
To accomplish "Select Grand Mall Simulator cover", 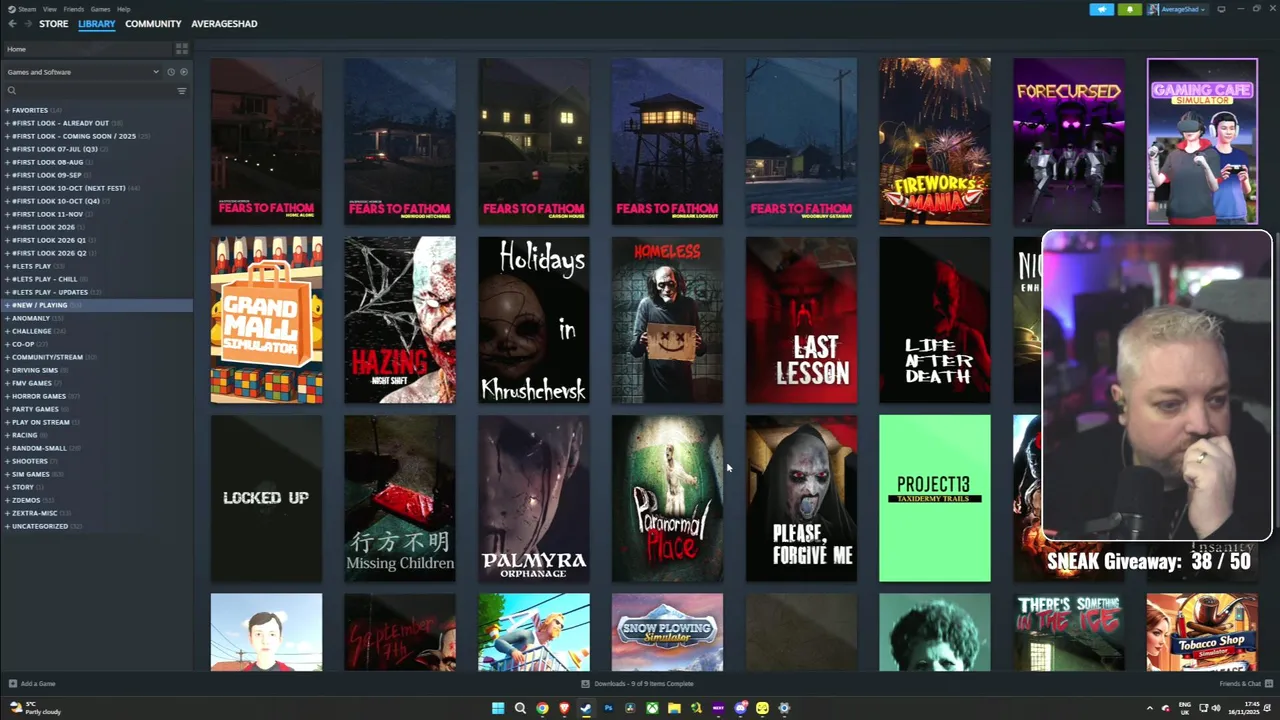I will point(266,320).
